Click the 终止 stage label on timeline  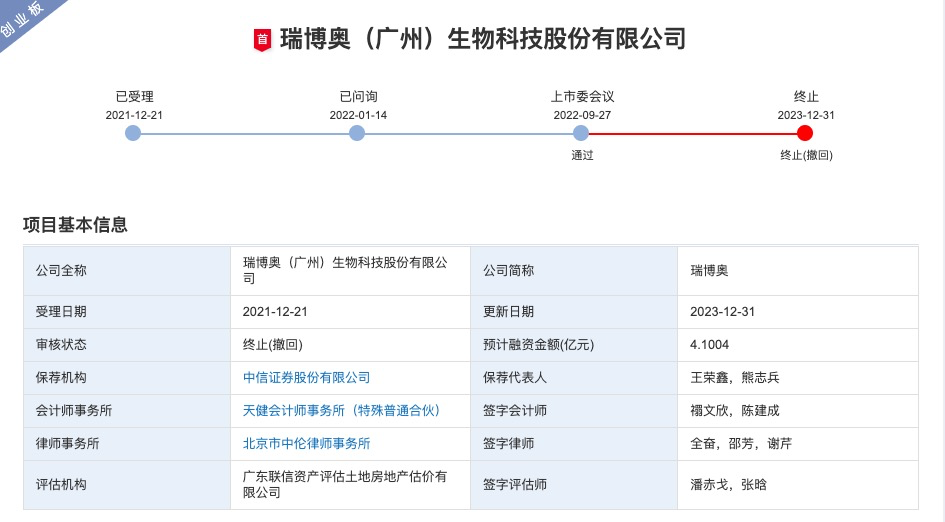click(x=806, y=96)
